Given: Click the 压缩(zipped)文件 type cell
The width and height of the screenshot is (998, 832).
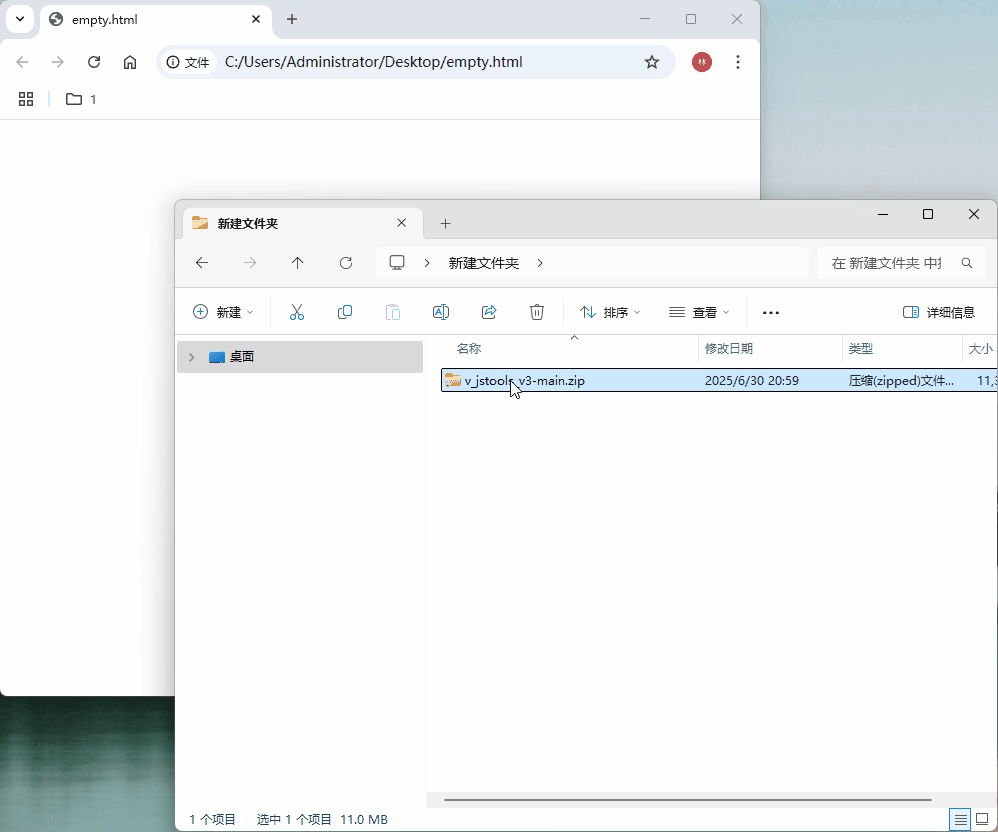Looking at the screenshot, I should coord(901,381).
